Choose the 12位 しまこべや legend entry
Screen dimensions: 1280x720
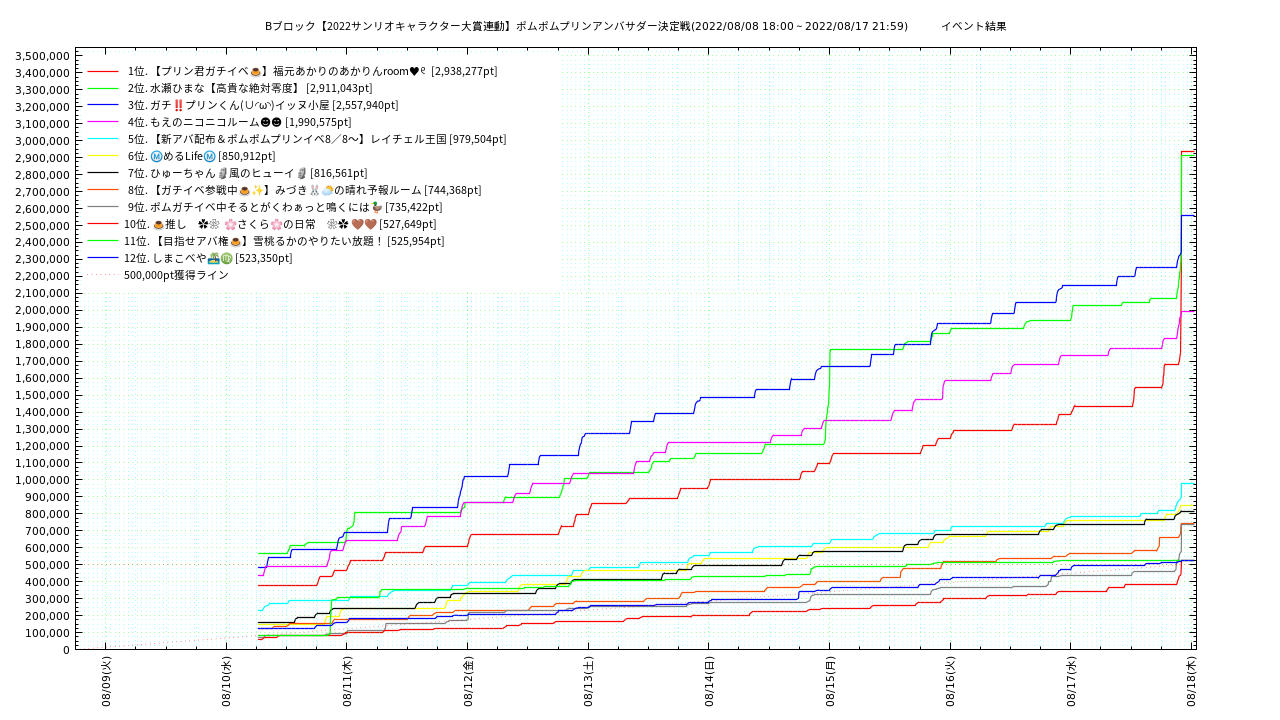[x=208, y=258]
